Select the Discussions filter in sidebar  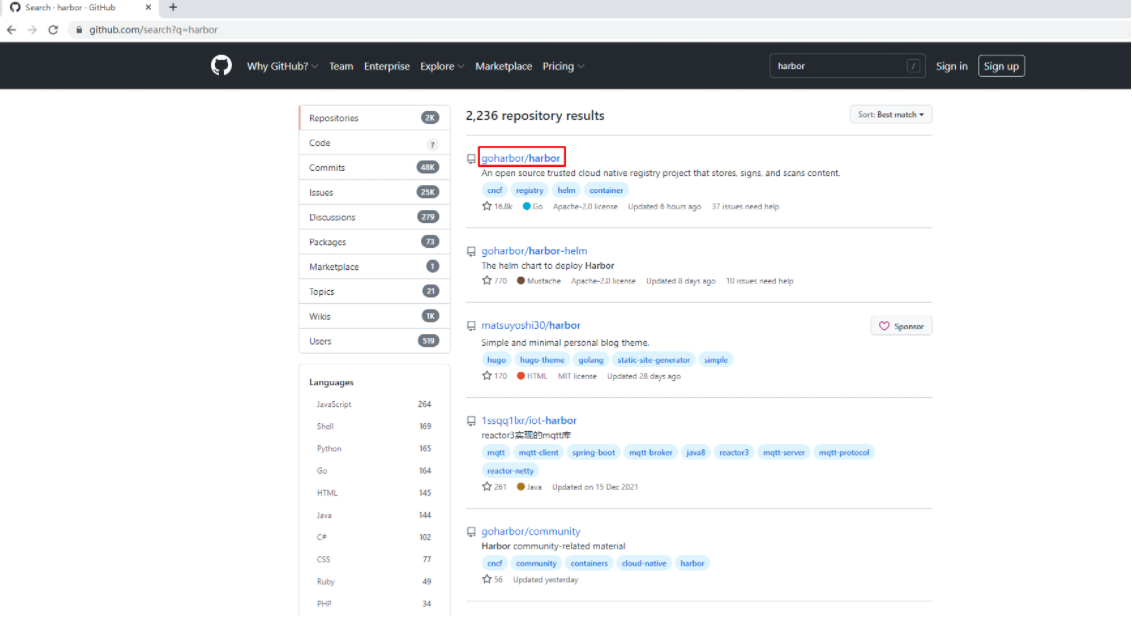(374, 217)
